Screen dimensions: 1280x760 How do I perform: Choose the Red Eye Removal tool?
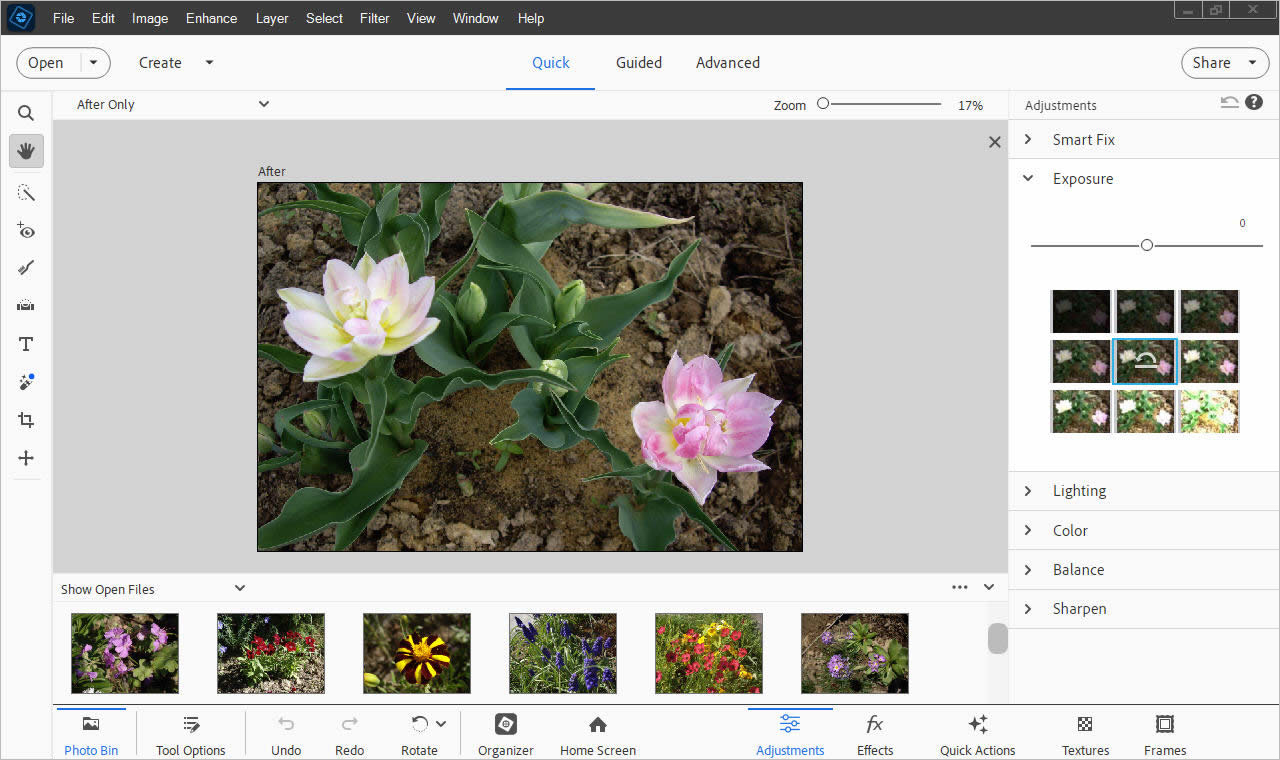click(x=26, y=231)
